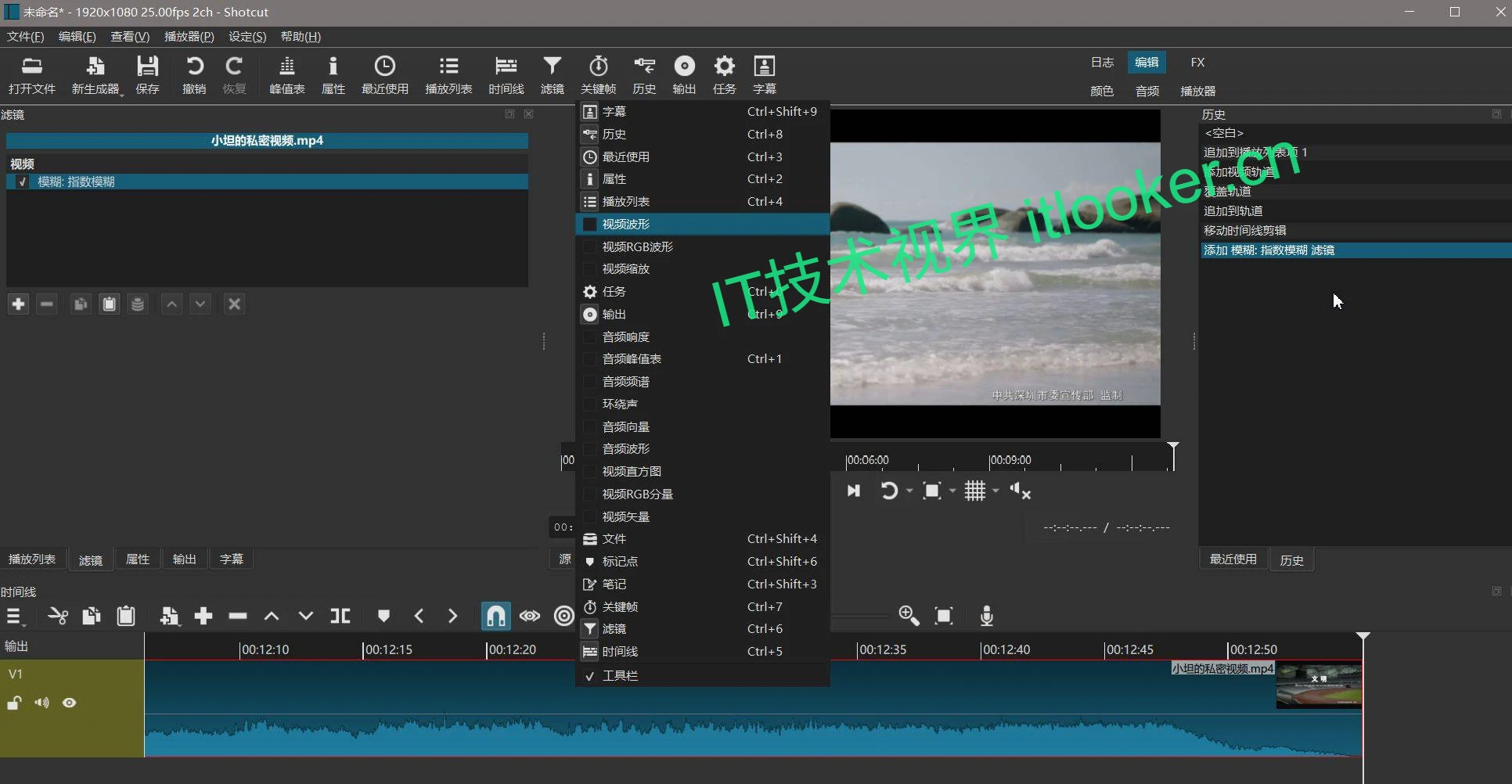The height and width of the screenshot is (784, 1512).
Task: Click the Save (保存) toolbar icon
Action: pyautogui.click(x=147, y=75)
